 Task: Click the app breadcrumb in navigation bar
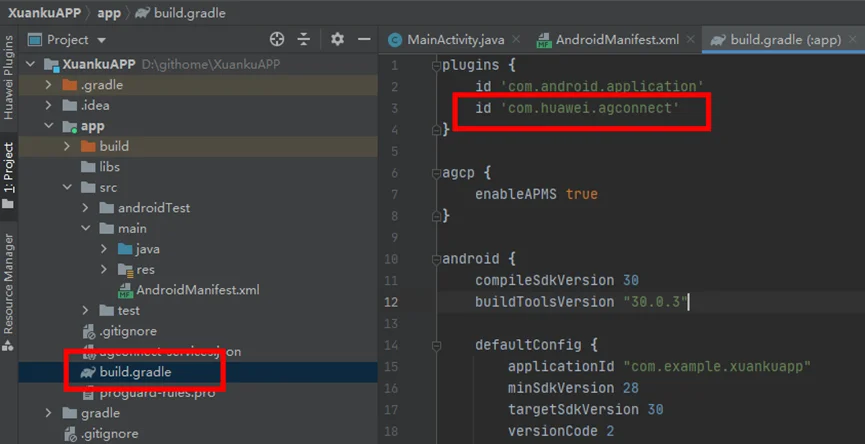pyautogui.click(x=109, y=13)
